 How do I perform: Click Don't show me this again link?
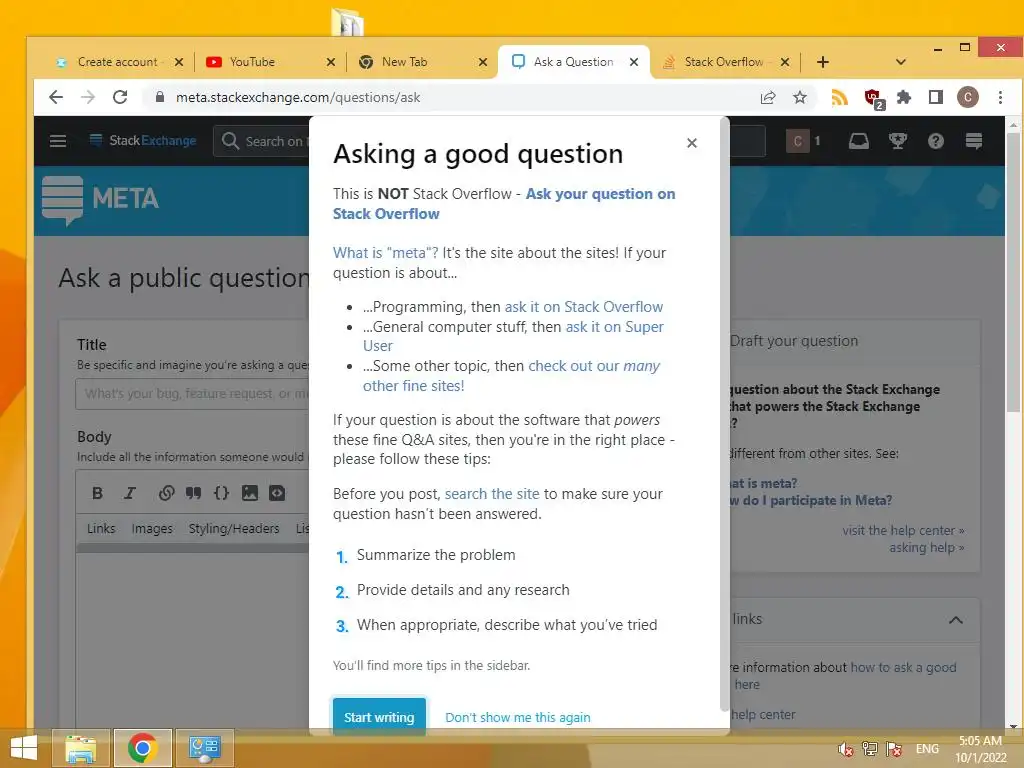517,717
